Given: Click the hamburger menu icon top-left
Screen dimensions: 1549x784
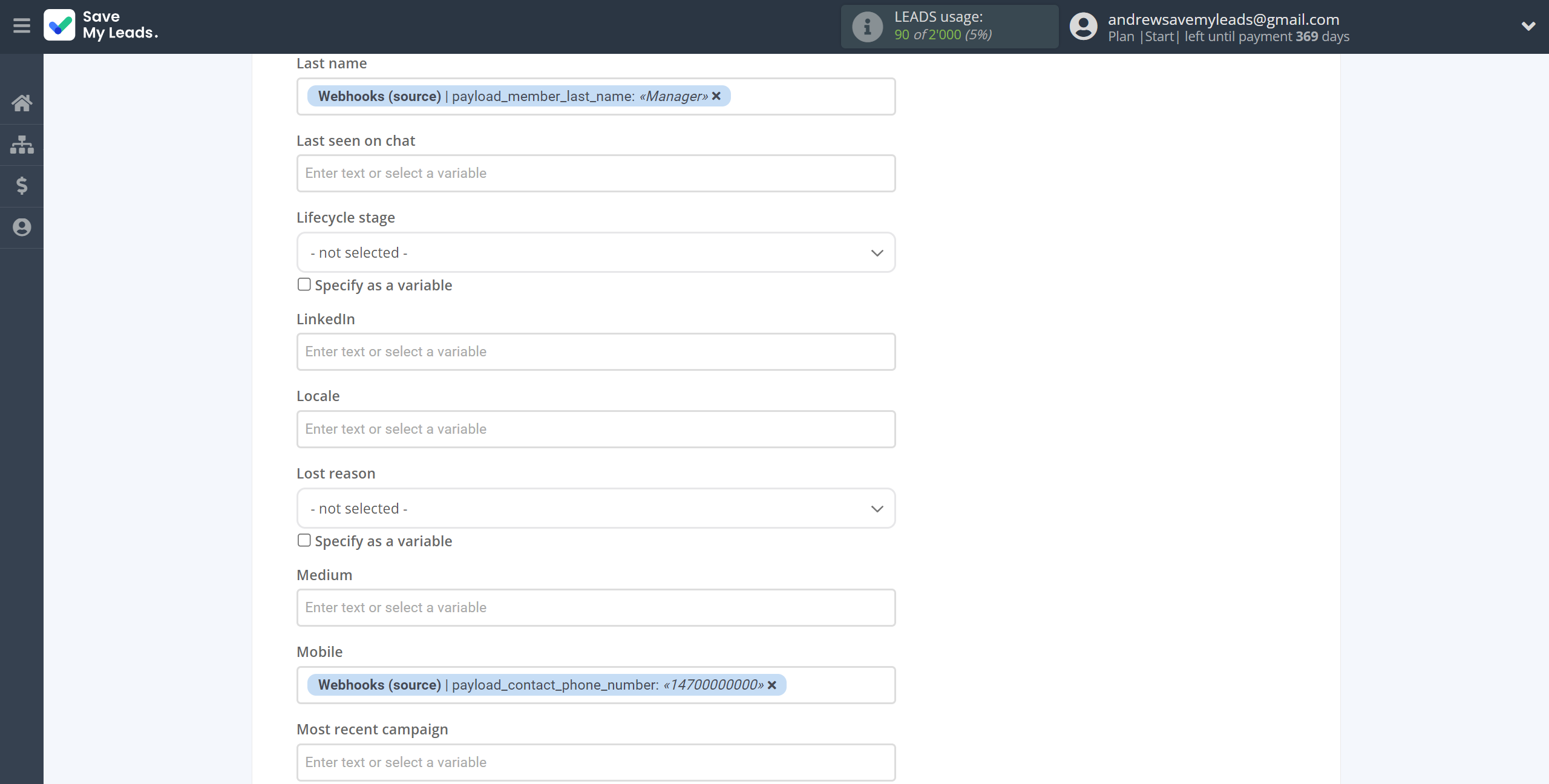Looking at the screenshot, I should [x=22, y=26].
